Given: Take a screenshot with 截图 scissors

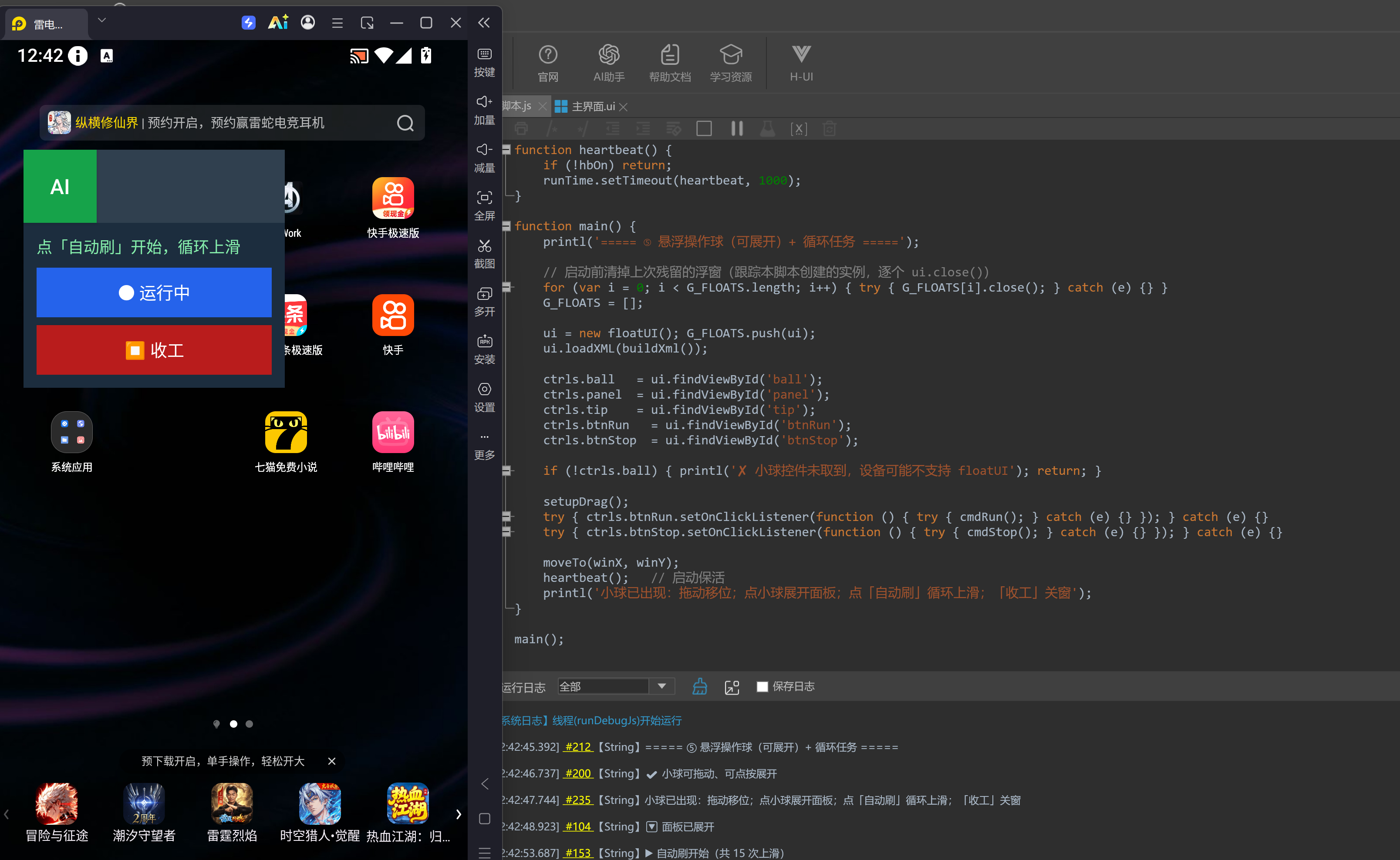Looking at the screenshot, I should click(484, 254).
